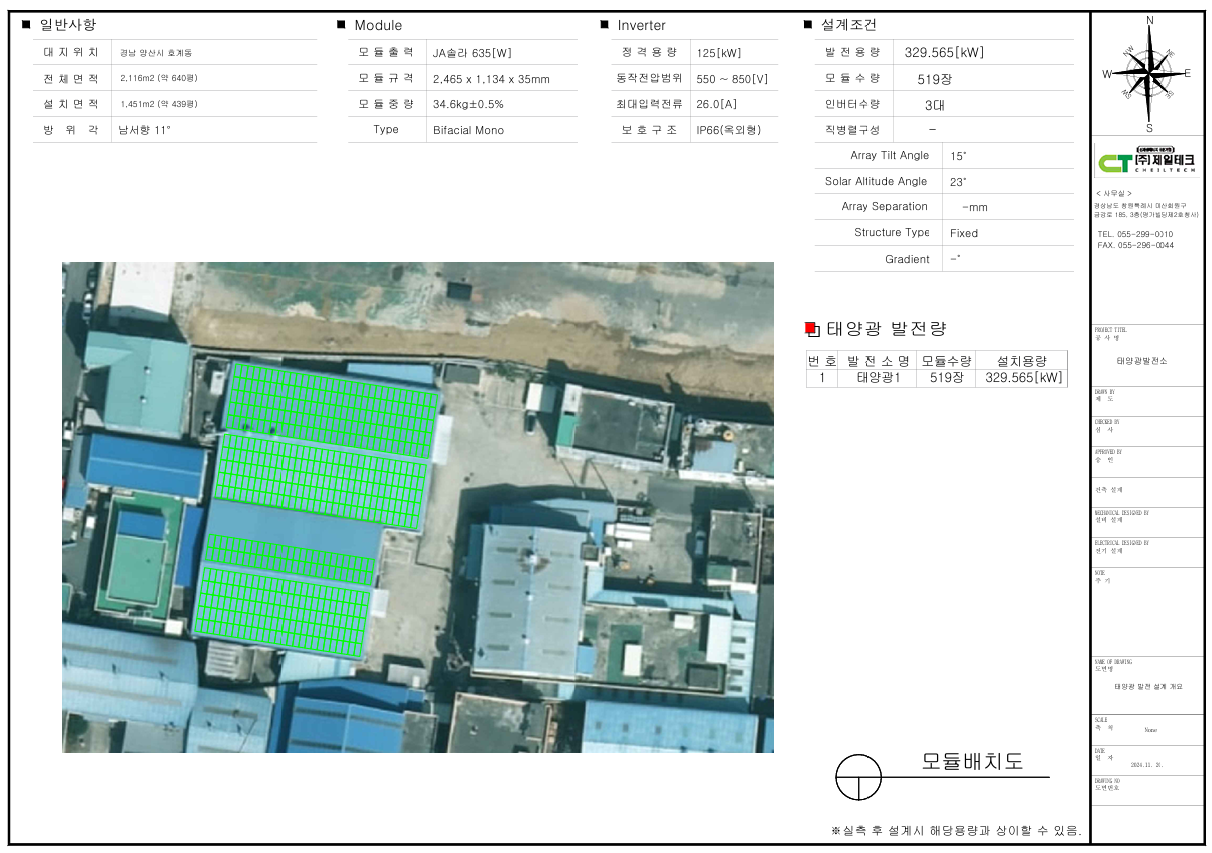1212x853 pixels.
Task: Select the Array Tilt Angle 15° value
Action: 958,156
